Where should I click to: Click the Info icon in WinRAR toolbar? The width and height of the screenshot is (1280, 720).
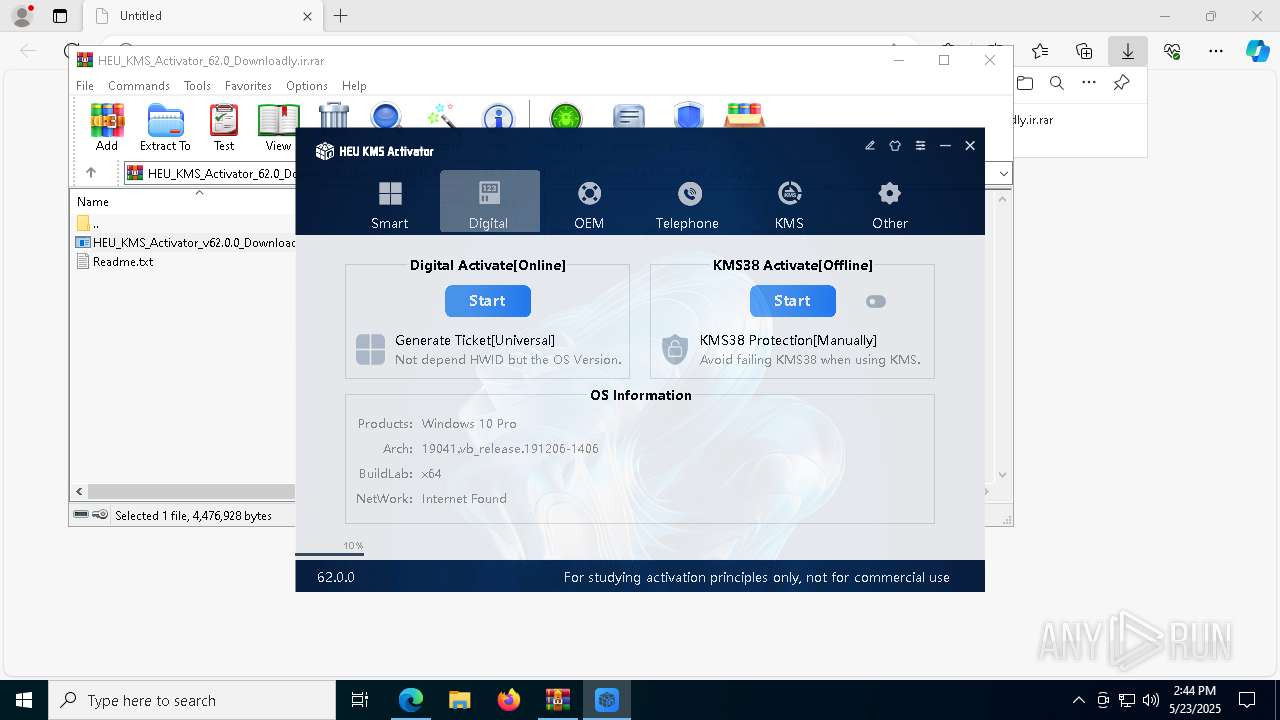tap(497, 116)
